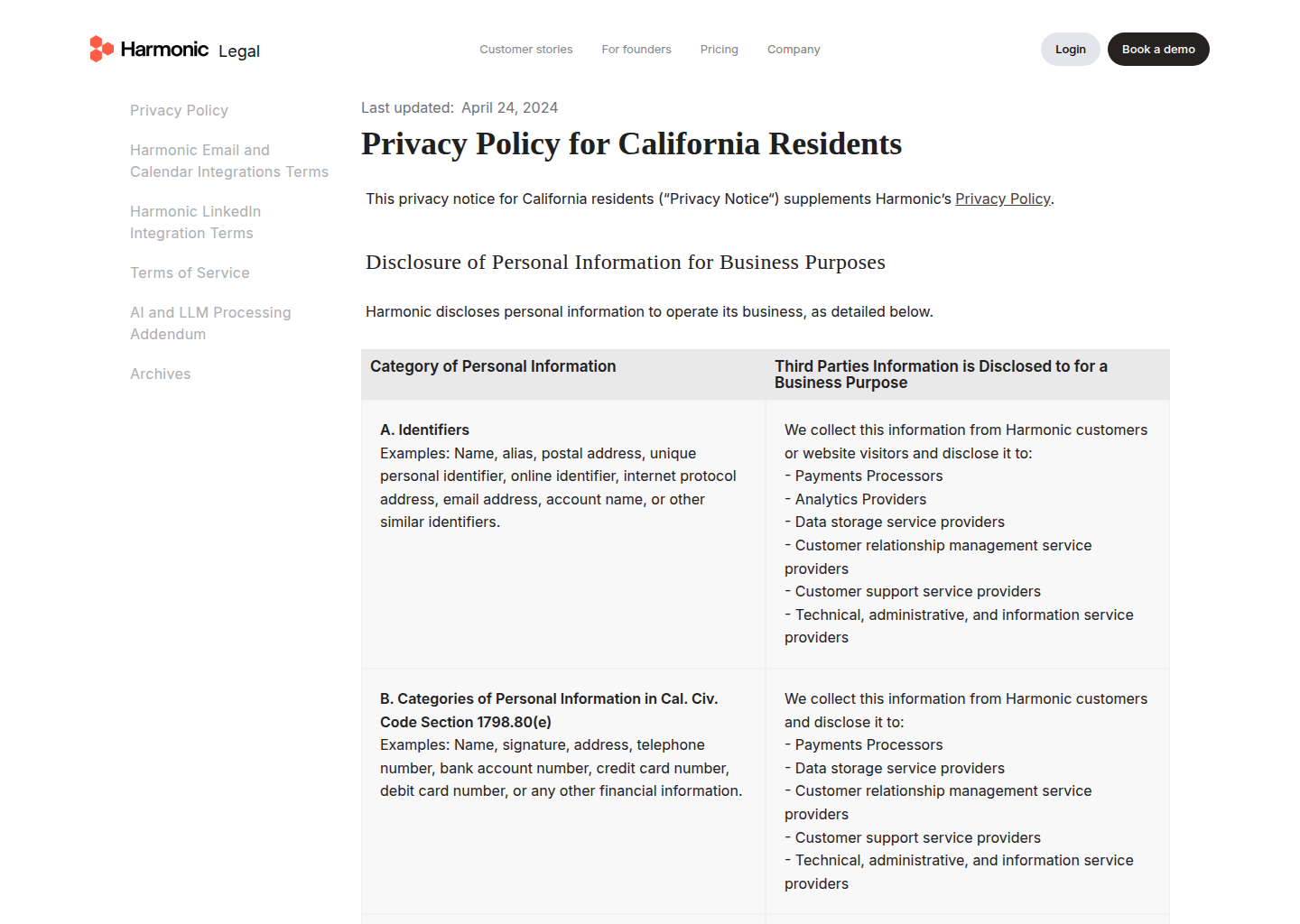The height and width of the screenshot is (924, 1300).
Task: Click the Harmonic wordmark text
Action: pos(164,50)
